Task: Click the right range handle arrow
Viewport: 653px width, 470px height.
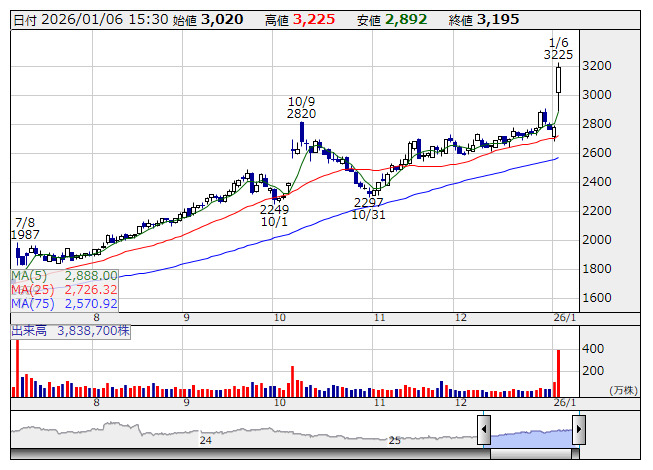Action: (x=578, y=431)
